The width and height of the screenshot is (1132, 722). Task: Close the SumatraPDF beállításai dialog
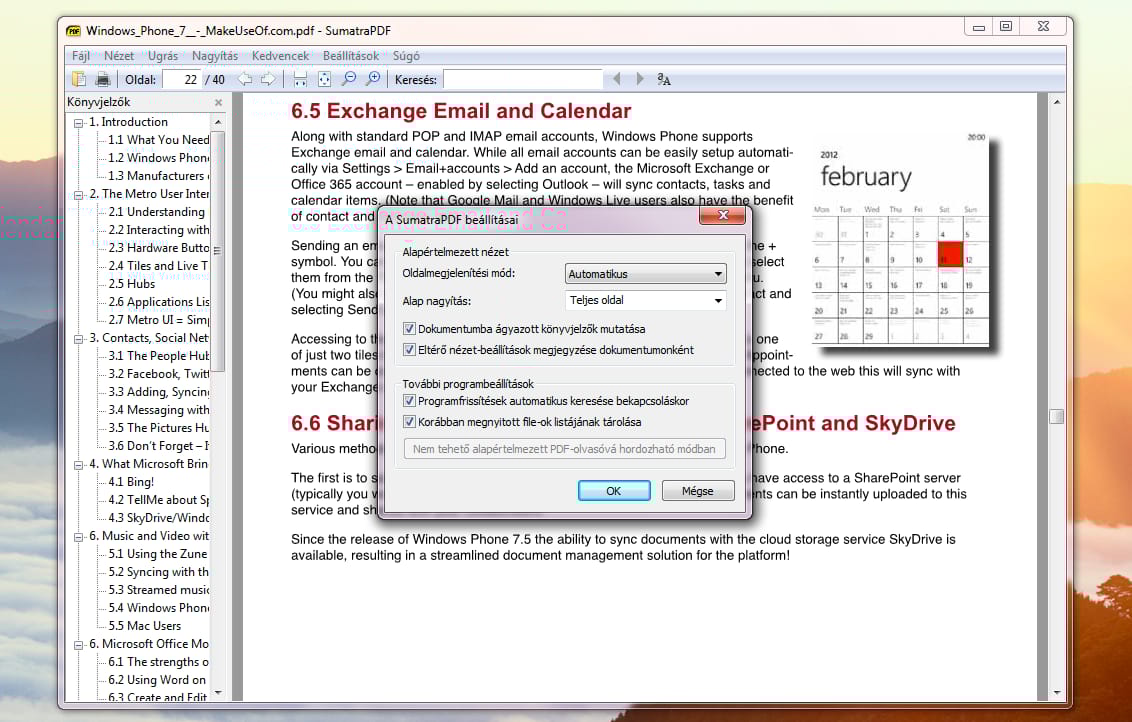723,215
